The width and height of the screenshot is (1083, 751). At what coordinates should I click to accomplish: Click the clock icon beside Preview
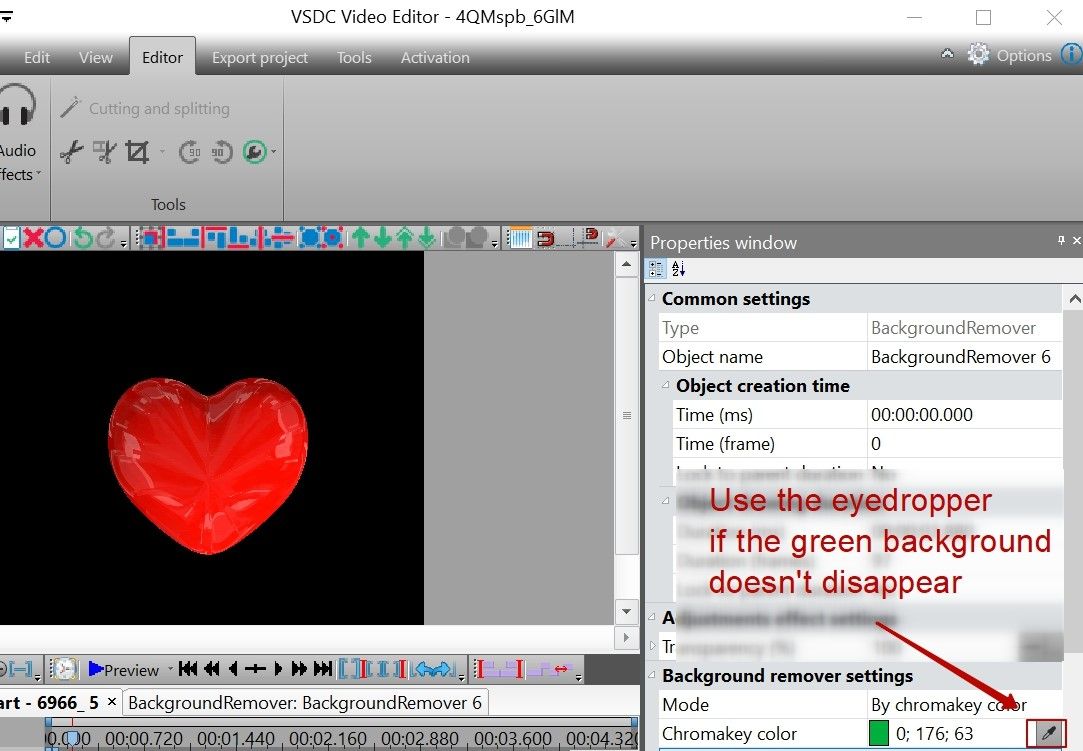pyautogui.click(x=64, y=669)
